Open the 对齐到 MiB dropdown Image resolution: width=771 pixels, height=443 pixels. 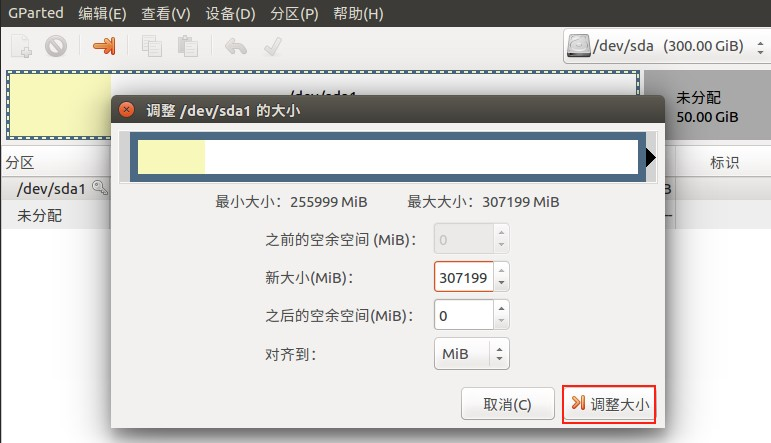[472, 354]
